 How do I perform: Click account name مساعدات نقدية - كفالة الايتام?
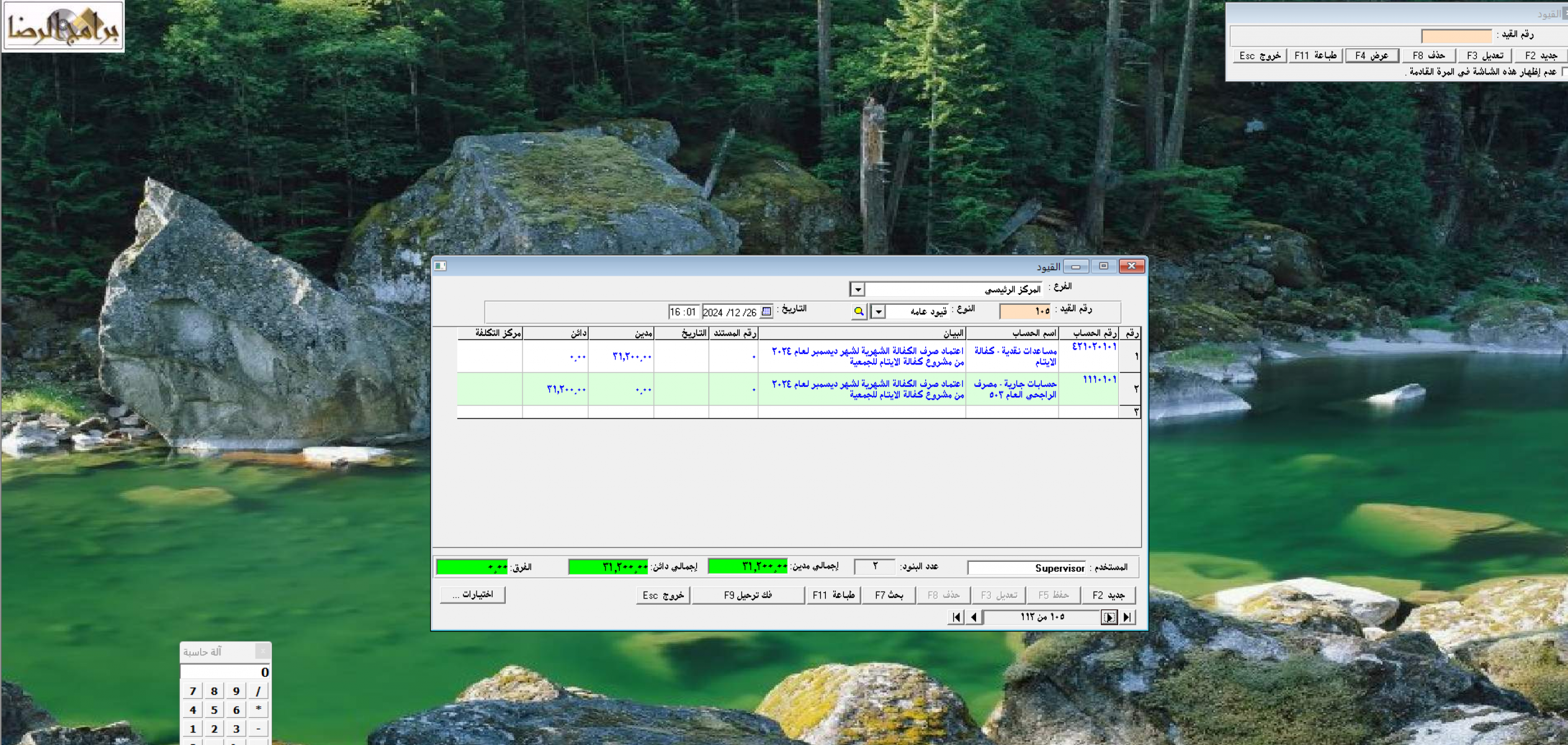click(x=1013, y=356)
